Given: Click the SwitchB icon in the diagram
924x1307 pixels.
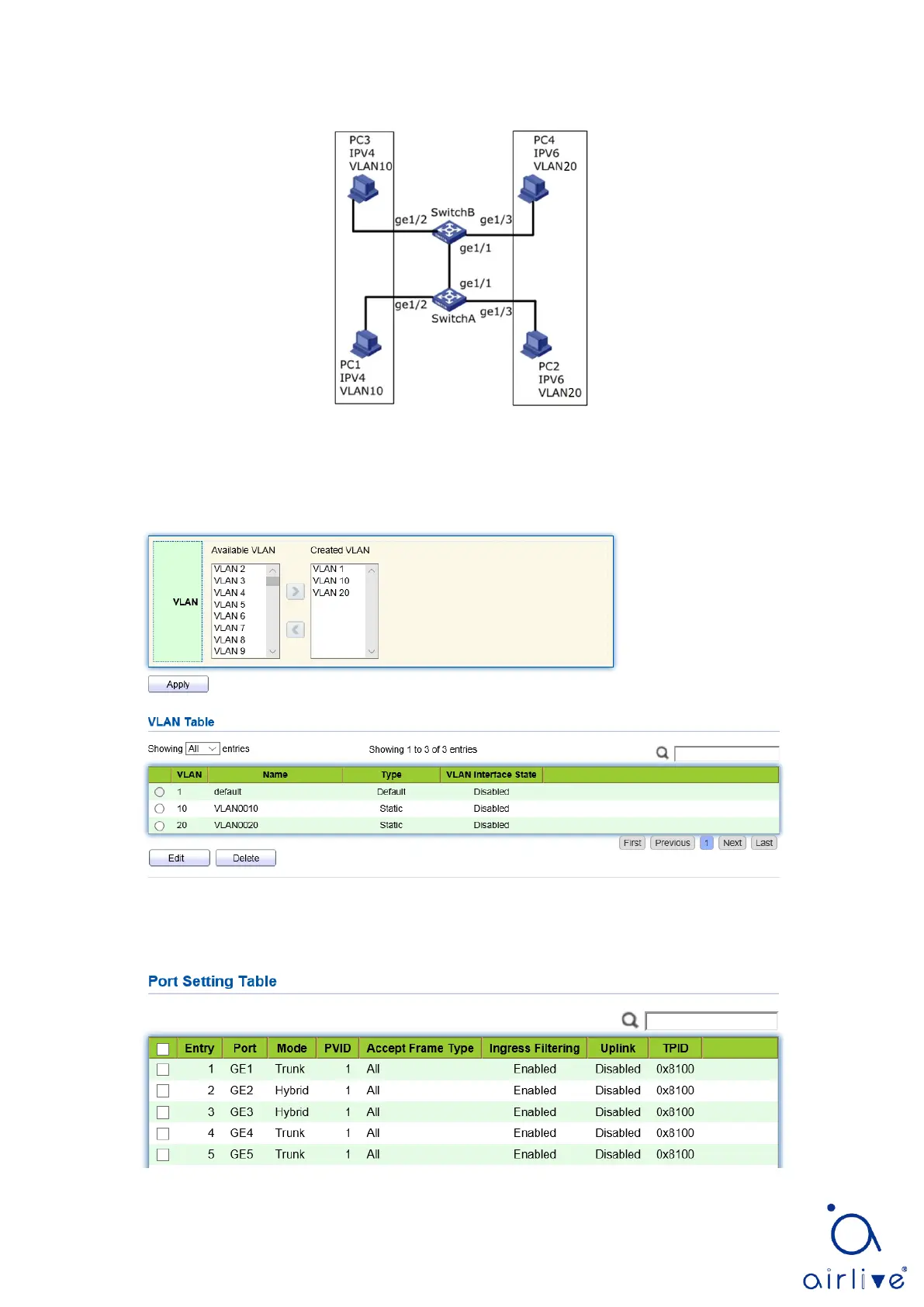Looking at the screenshot, I should point(449,231).
